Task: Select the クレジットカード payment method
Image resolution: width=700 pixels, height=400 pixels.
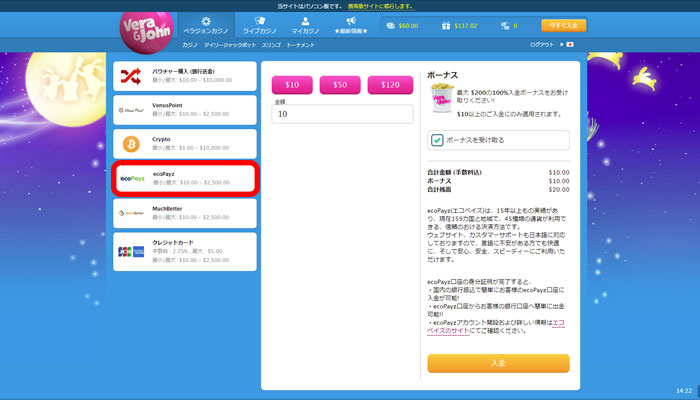Action: (185, 251)
